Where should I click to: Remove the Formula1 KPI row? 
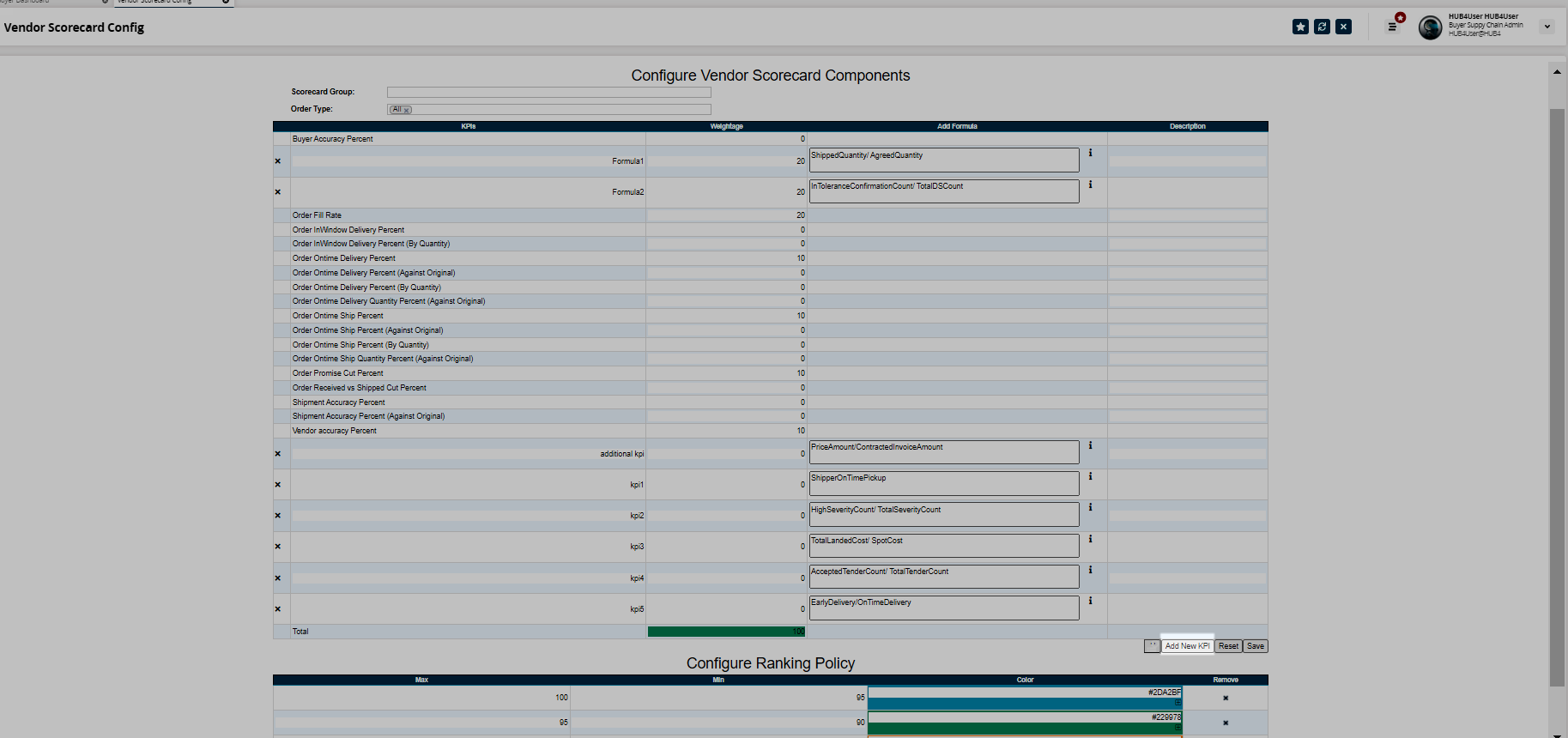coord(278,161)
